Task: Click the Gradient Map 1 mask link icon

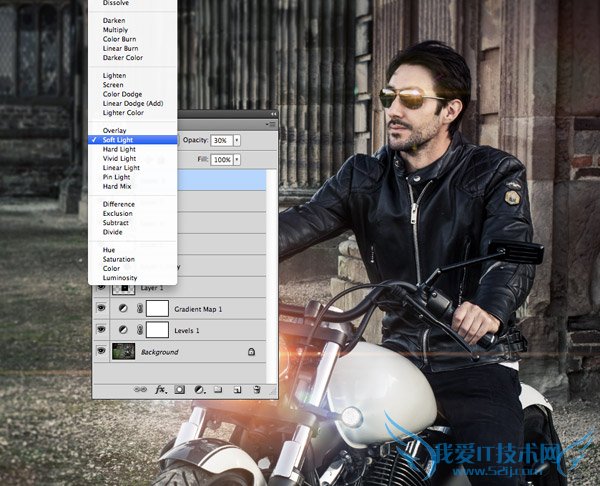Action: point(140,308)
